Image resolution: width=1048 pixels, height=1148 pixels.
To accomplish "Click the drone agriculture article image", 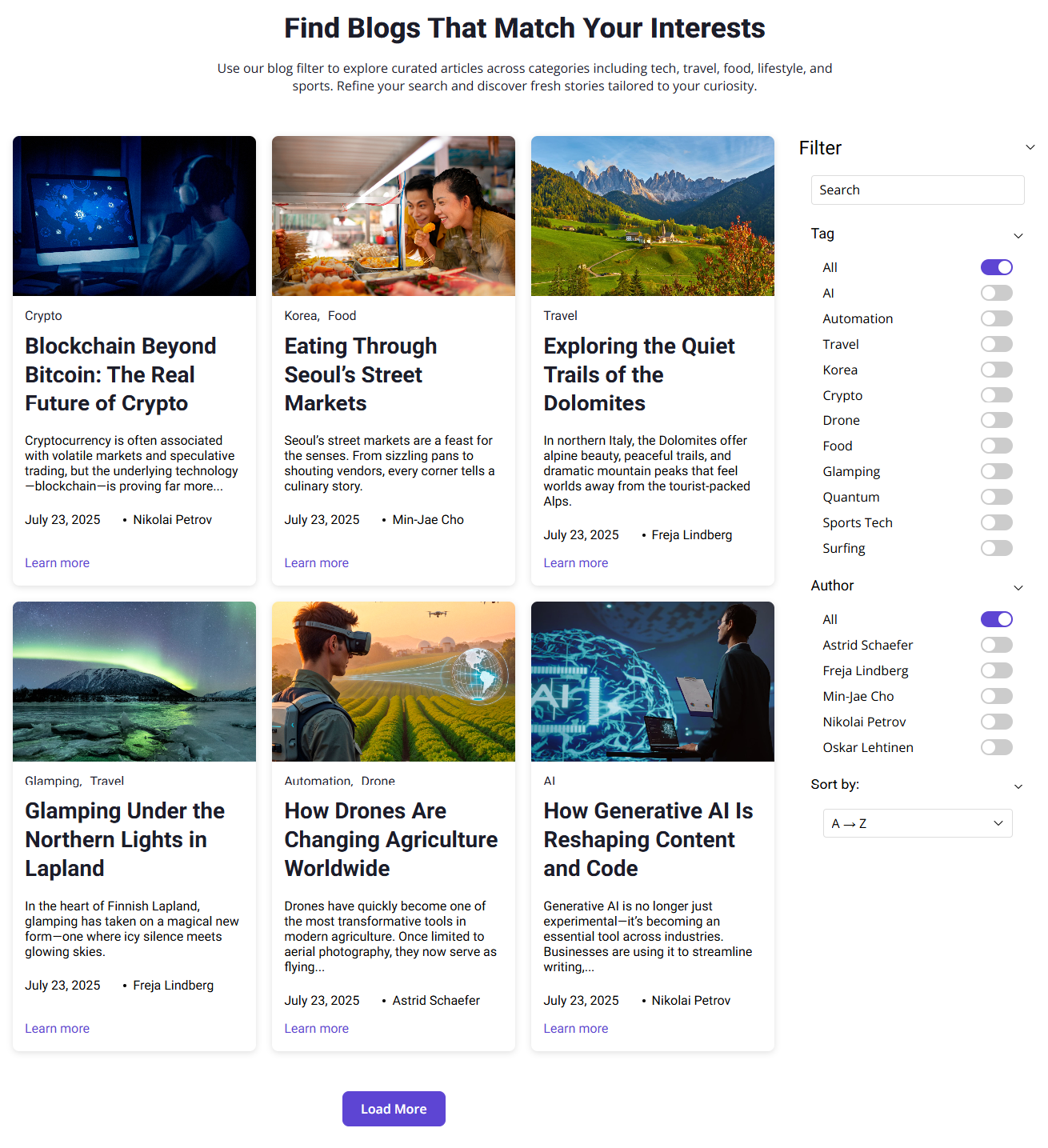I will click(393, 682).
